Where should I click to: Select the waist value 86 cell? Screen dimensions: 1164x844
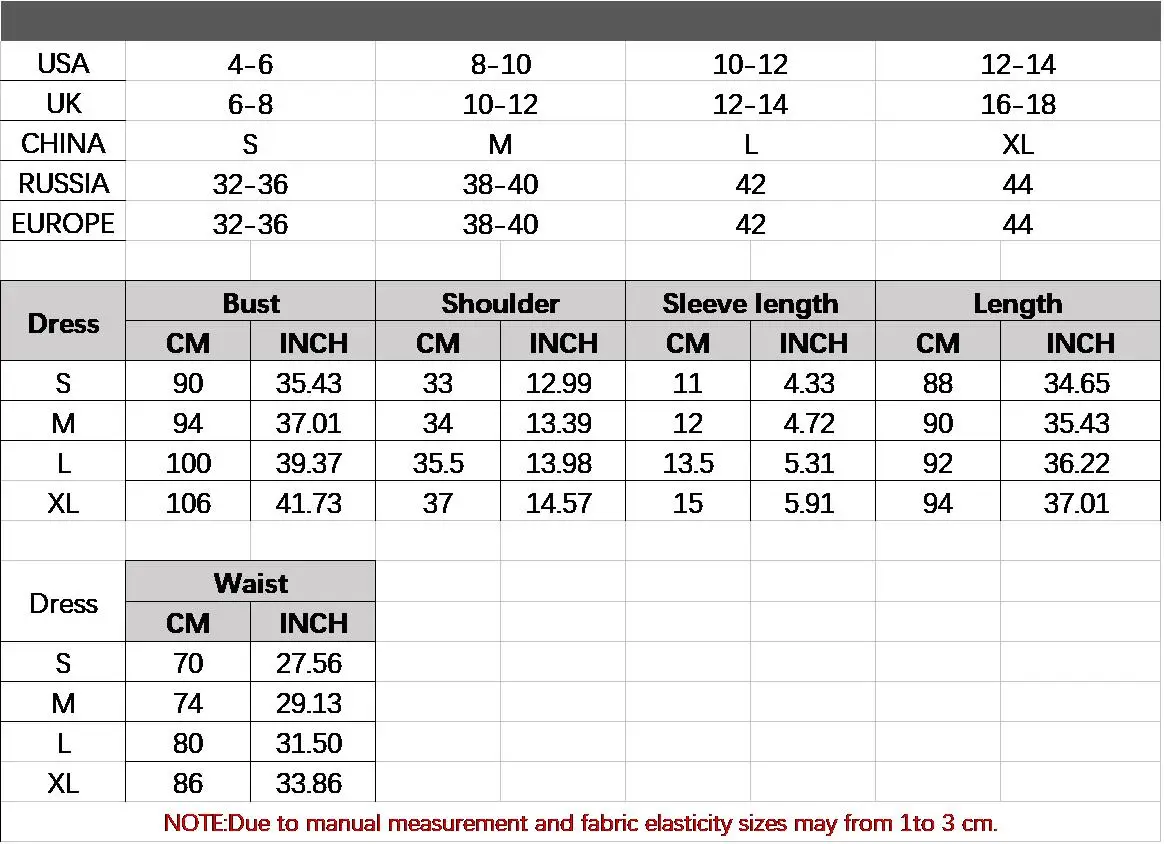pos(188,783)
